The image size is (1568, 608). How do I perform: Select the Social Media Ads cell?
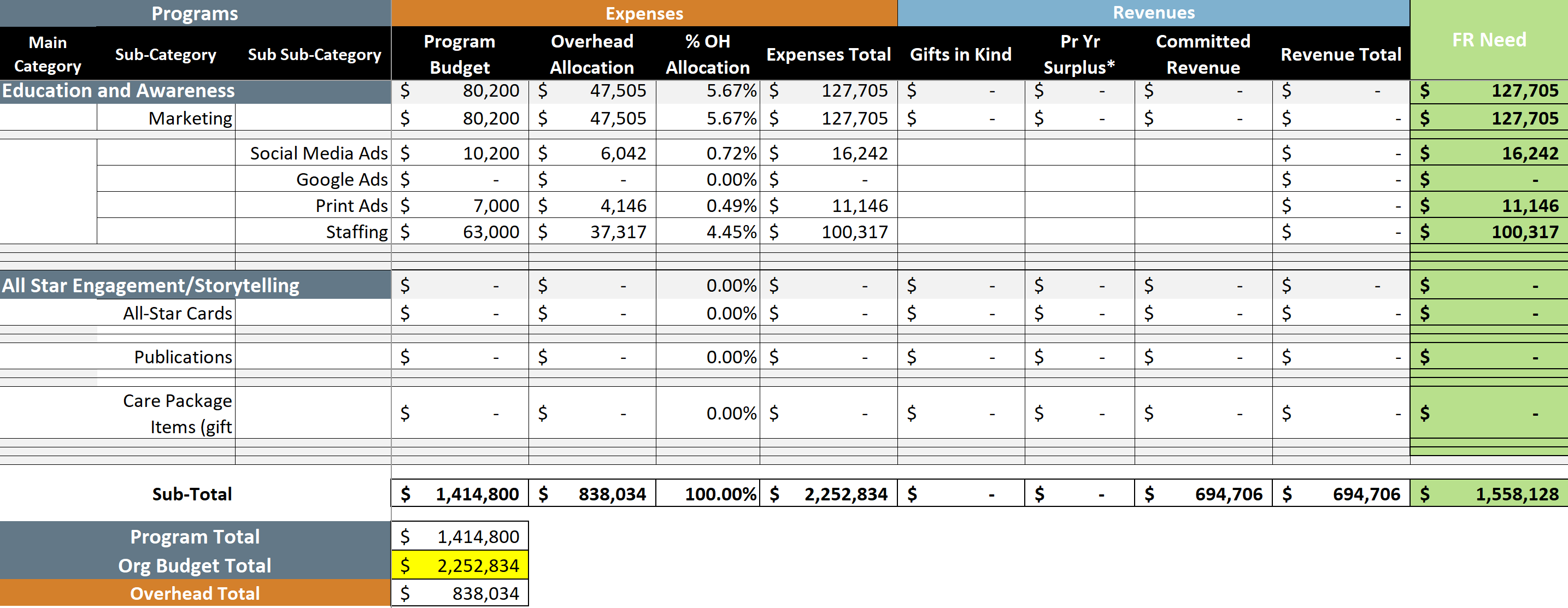pos(318,154)
